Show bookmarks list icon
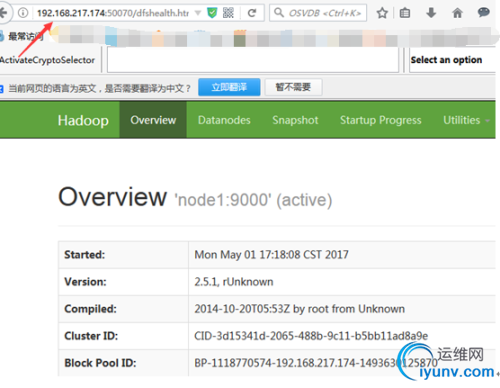 (x=405, y=13)
